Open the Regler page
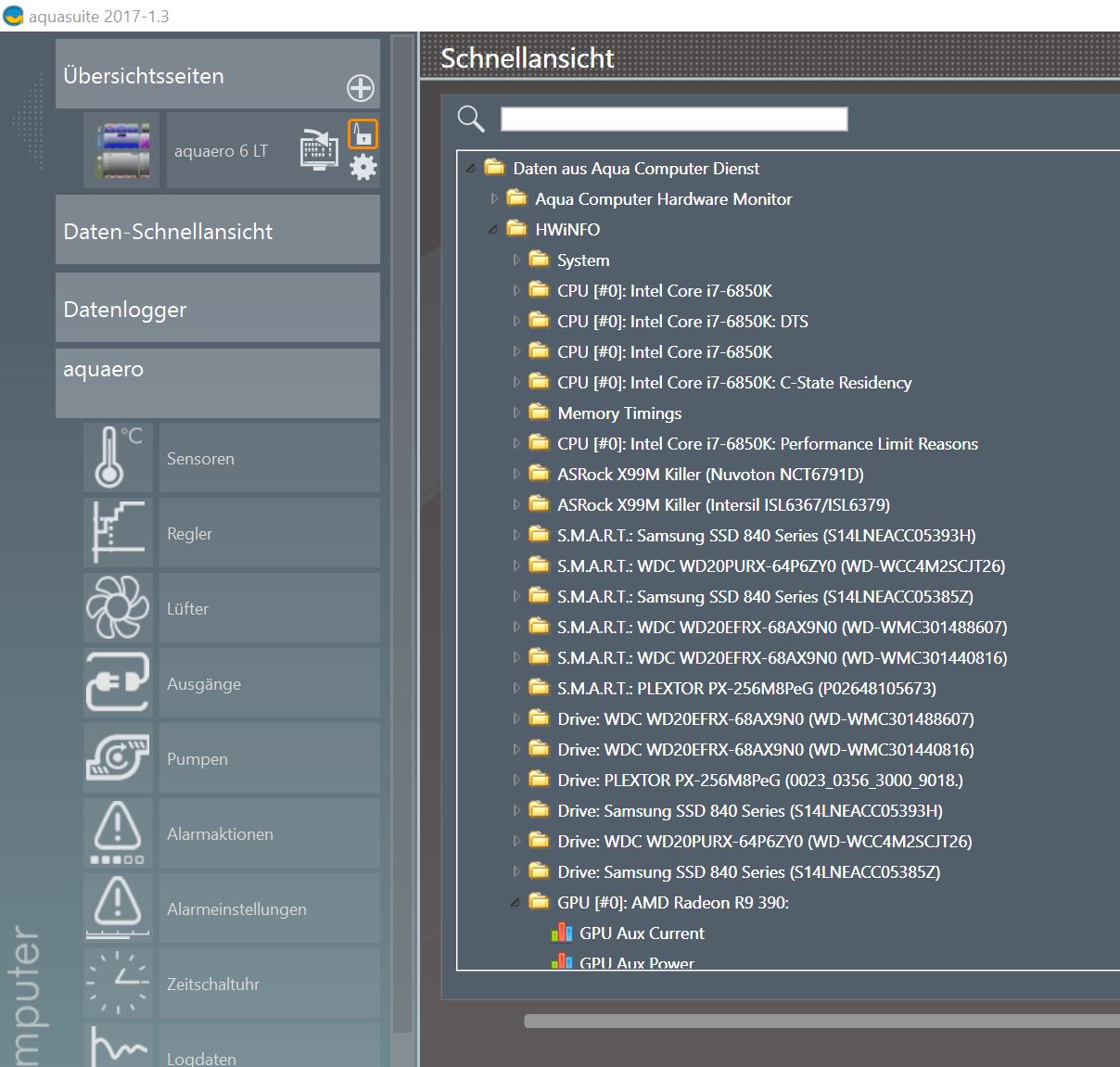The width and height of the screenshot is (1120, 1067). coord(270,533)
